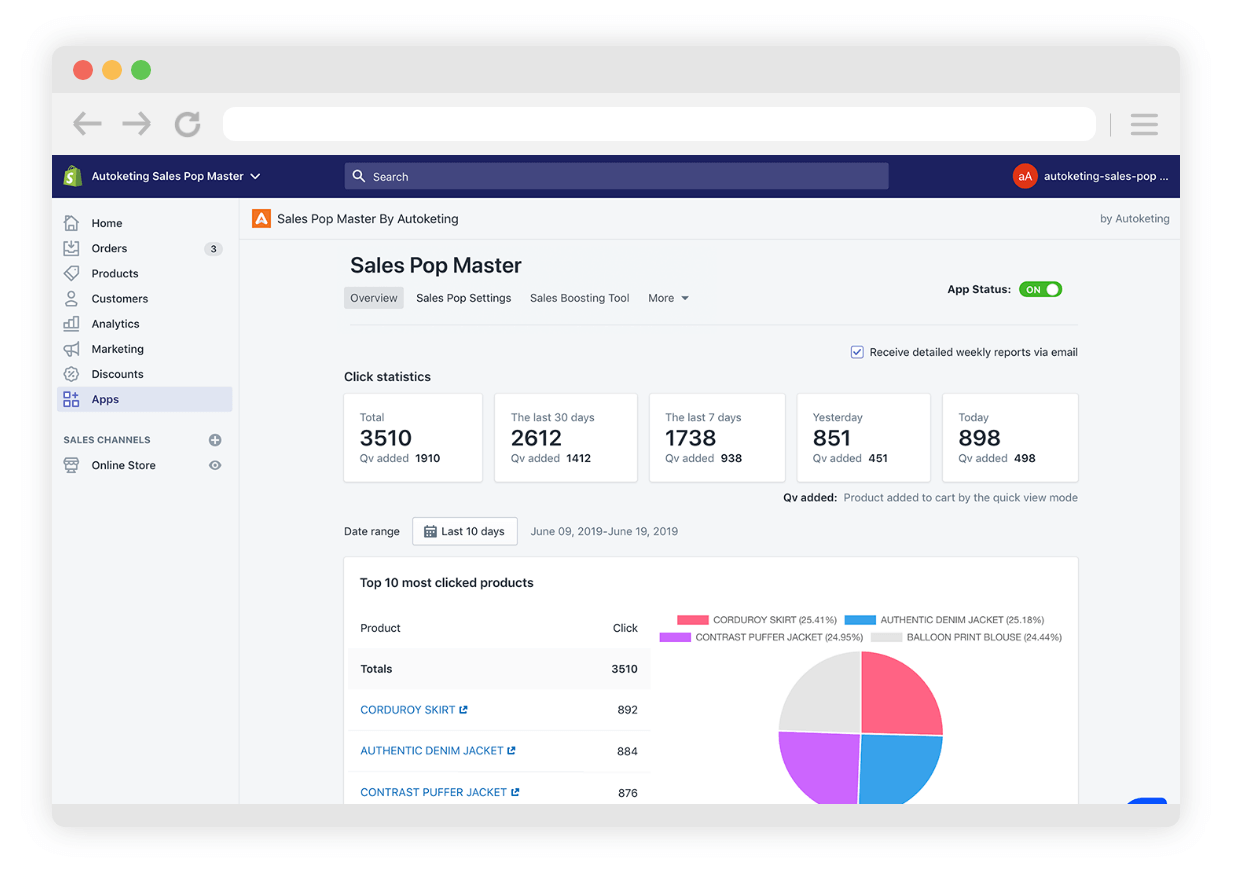The height and width of the screenshot is (869, 1237).
Task: Open the Sales Boosting Tool tab
Action: [x=580, y=298]
